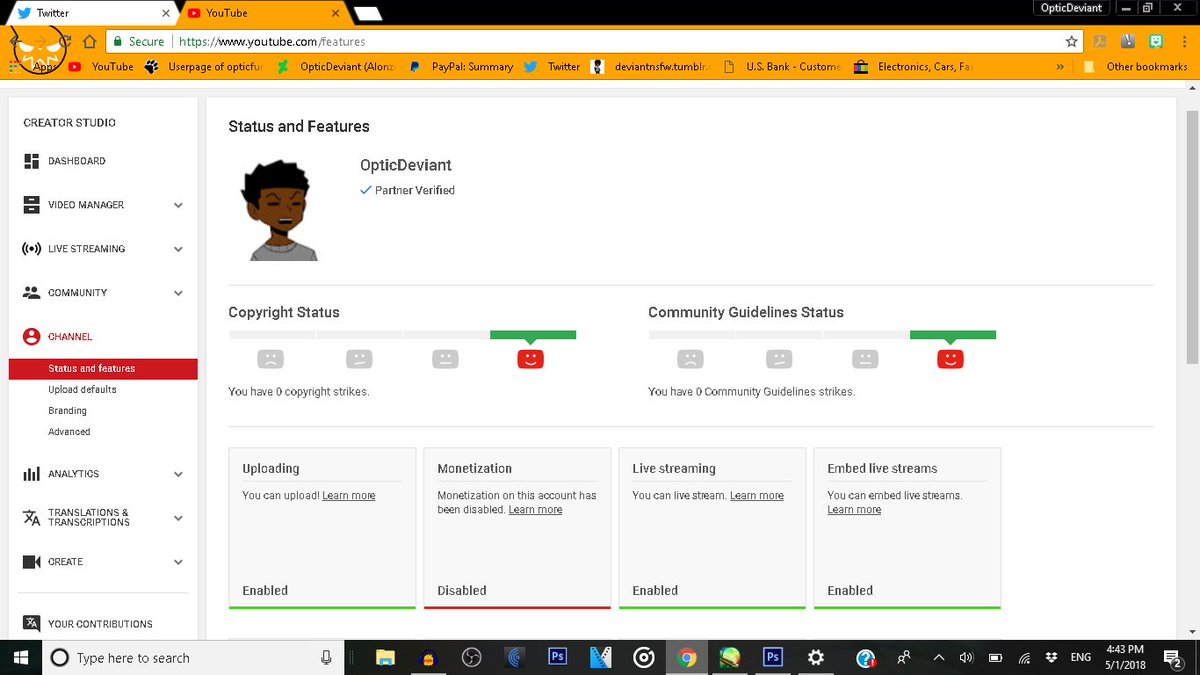Click the green extension icon in Chrome toolbar
The height and width of the screenshot is (675, 1200).
tap(1156, 42)
